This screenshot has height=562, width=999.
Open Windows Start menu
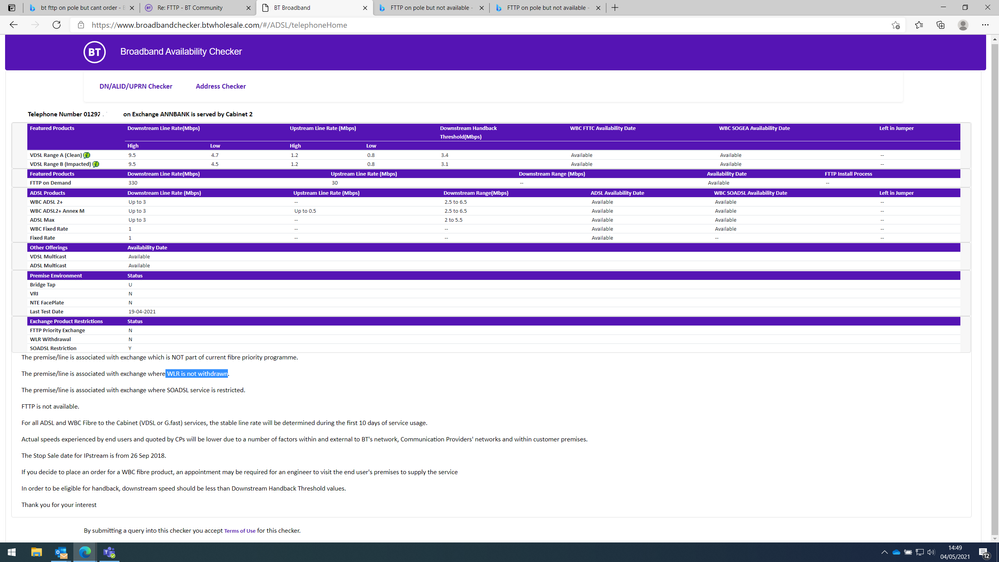[x=12, y=552]
